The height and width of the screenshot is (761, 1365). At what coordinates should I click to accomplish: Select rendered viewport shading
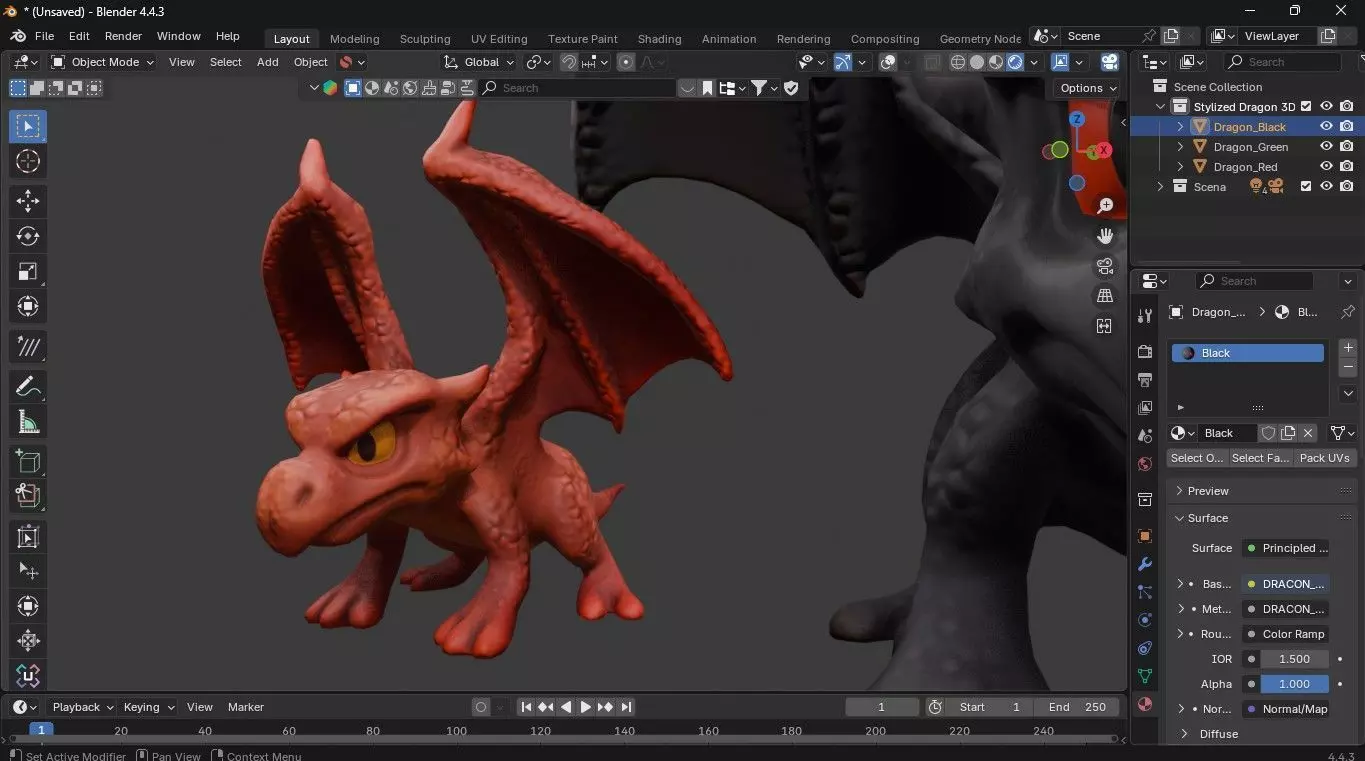[1015, 62]
